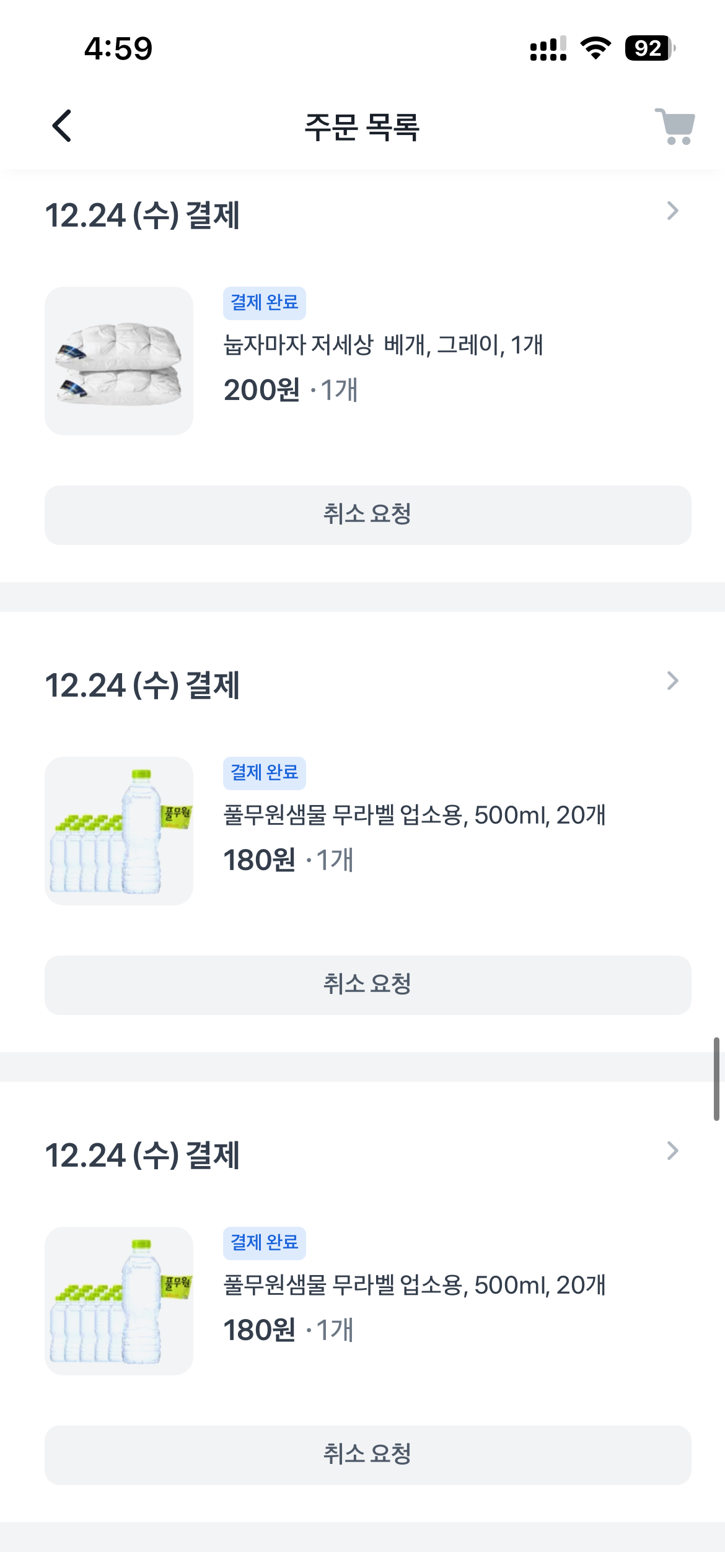Expand the third 12.24 order chevron
This screenshot has height=1568, width=725.
(x=672, y=1151)
